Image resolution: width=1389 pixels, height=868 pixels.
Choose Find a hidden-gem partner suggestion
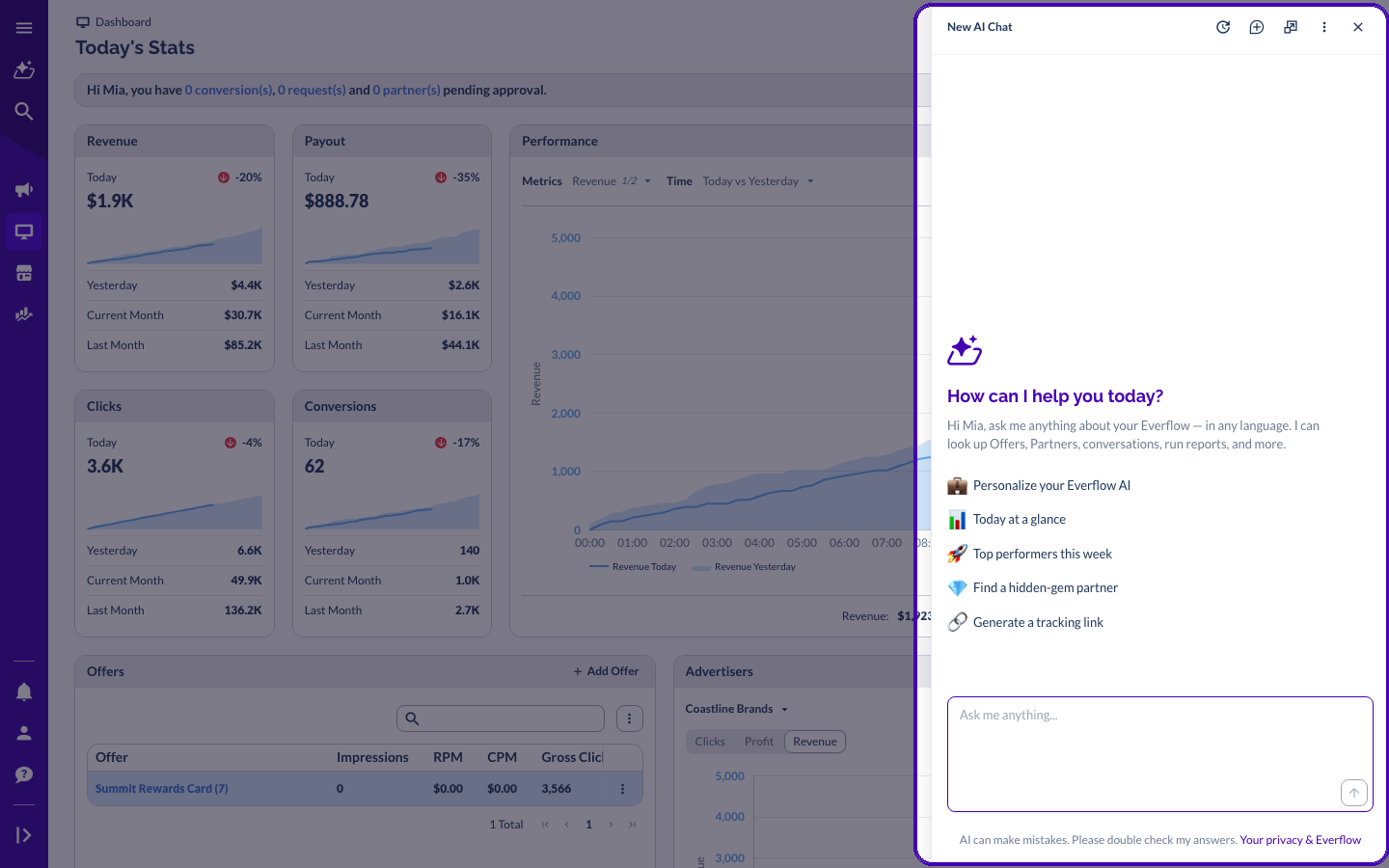(x=1033, y=588)
